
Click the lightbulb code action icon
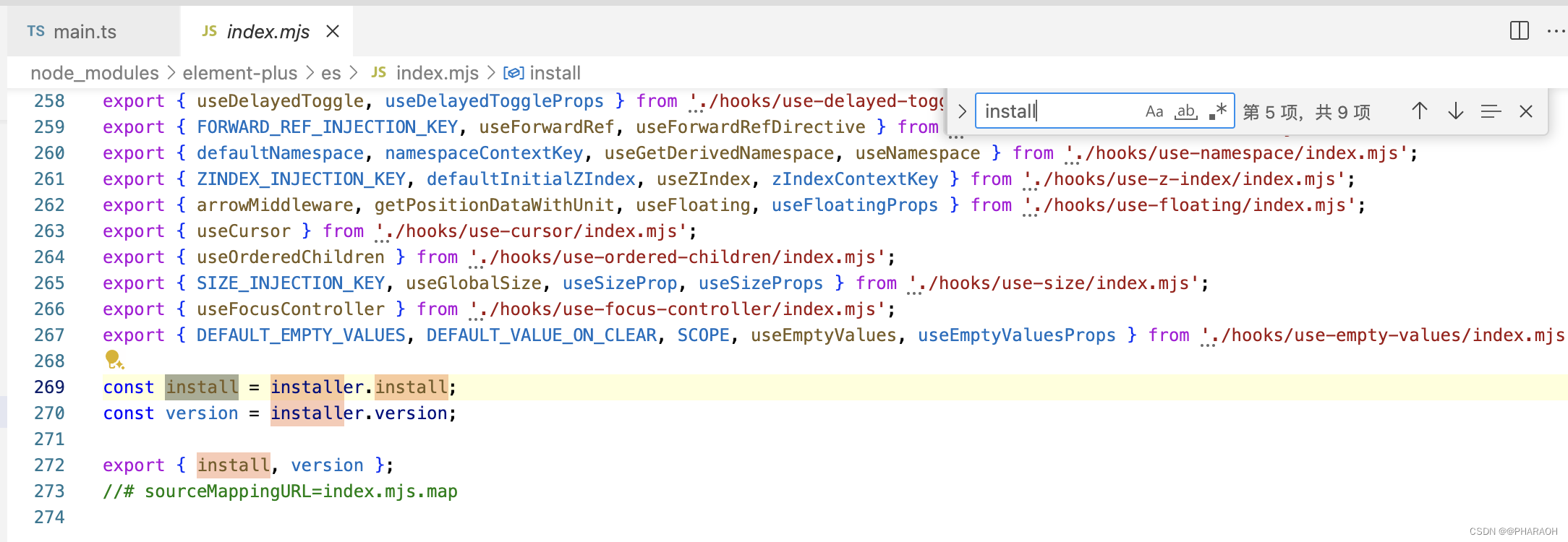114,359
